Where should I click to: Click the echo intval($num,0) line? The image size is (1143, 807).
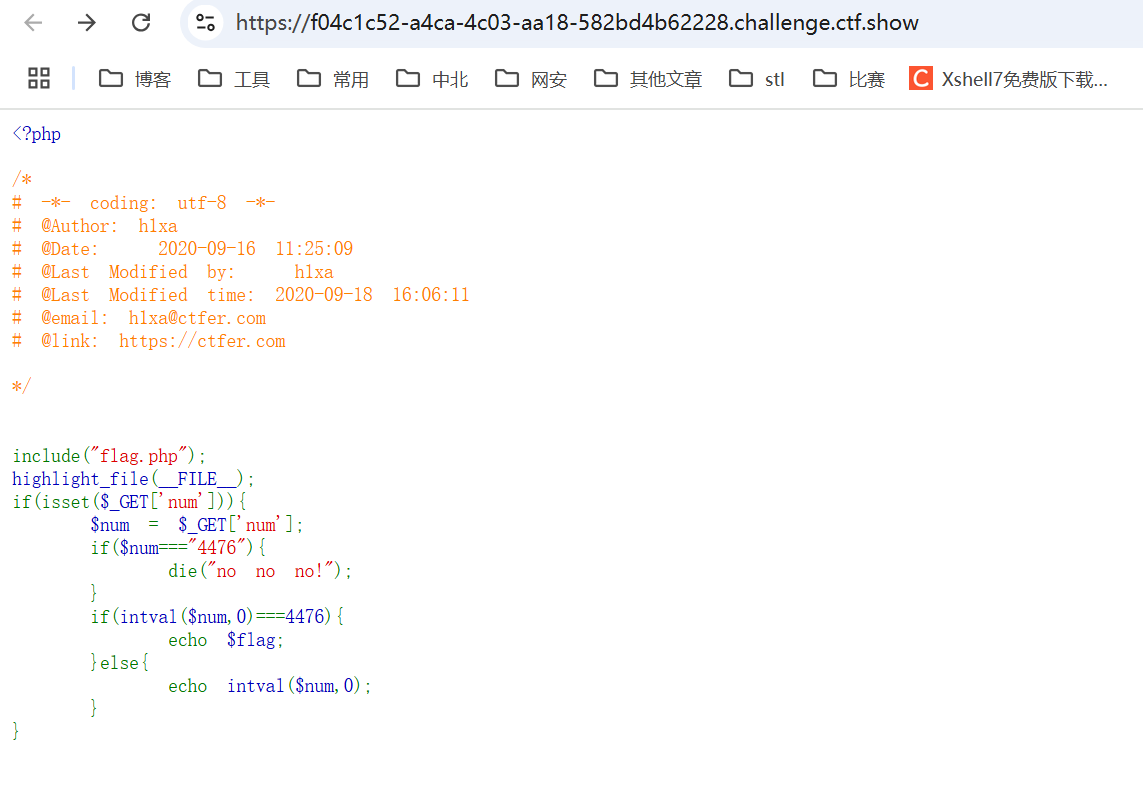tap(270, 686)
